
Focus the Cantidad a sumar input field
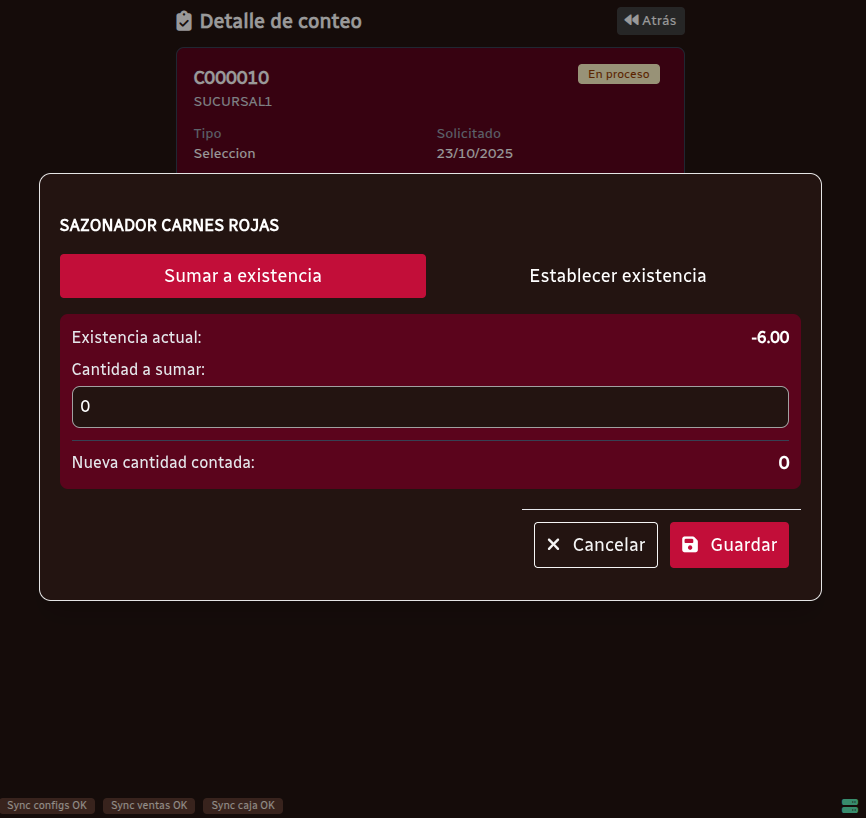pyautogui.click(x=430, y=407)
